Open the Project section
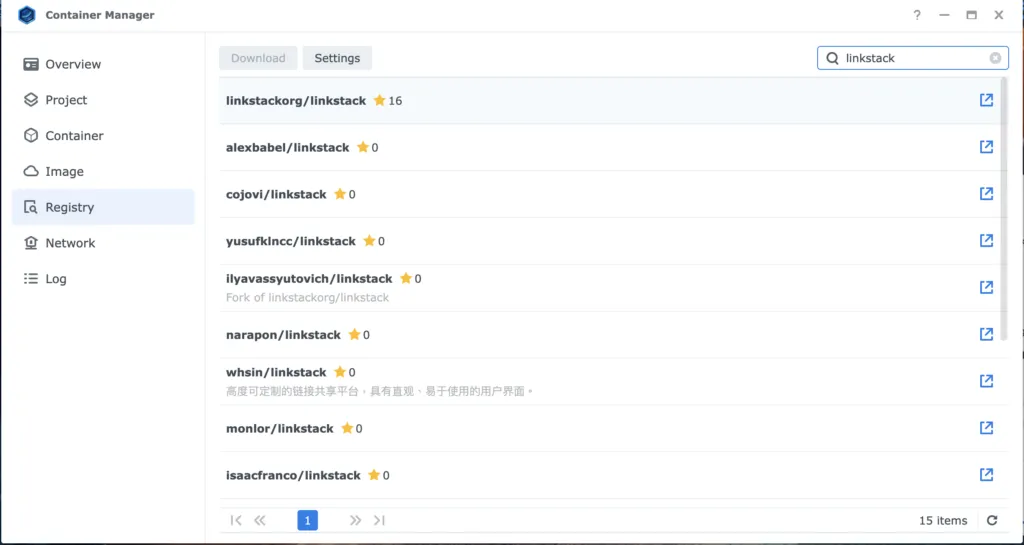Screen dimensions: 1024x545 [x=66, y=100]
